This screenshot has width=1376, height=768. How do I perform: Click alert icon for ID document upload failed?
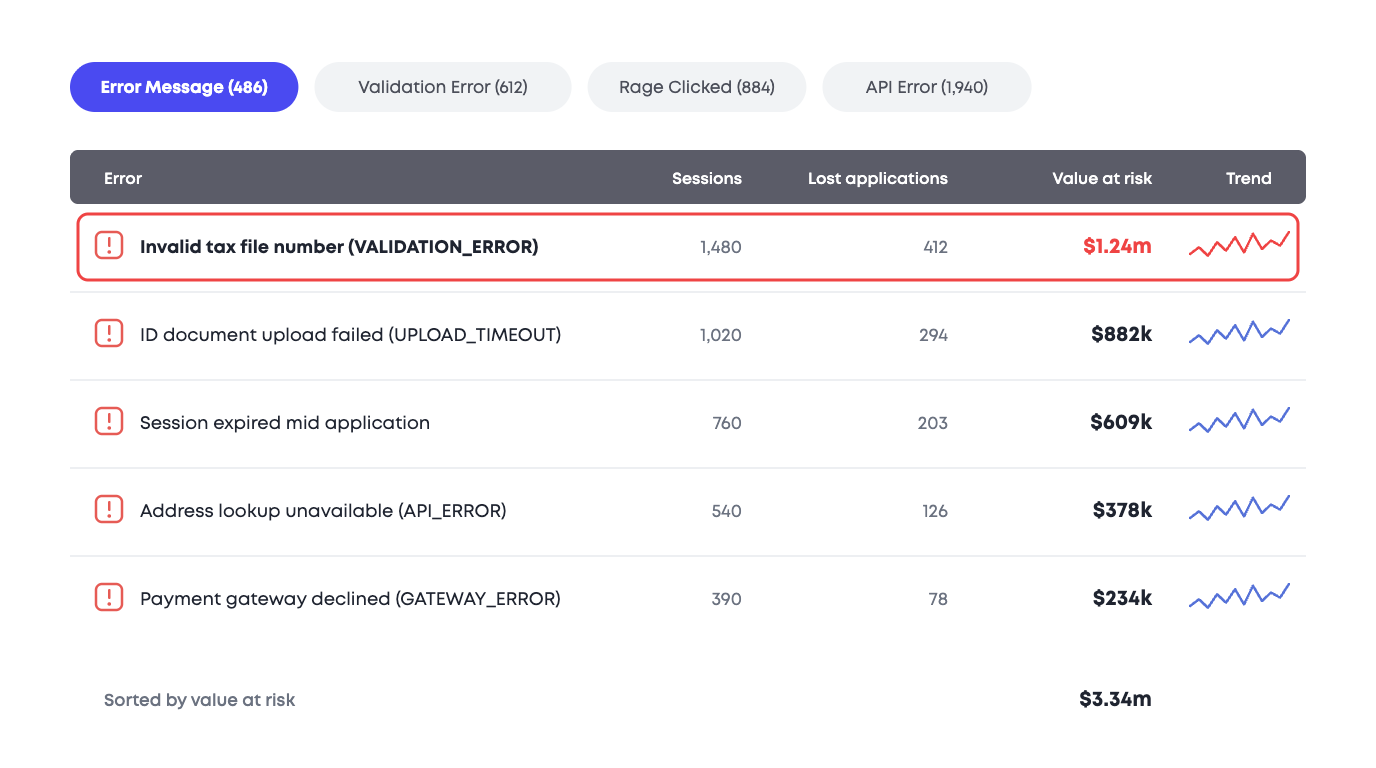[x=109, y=334]
